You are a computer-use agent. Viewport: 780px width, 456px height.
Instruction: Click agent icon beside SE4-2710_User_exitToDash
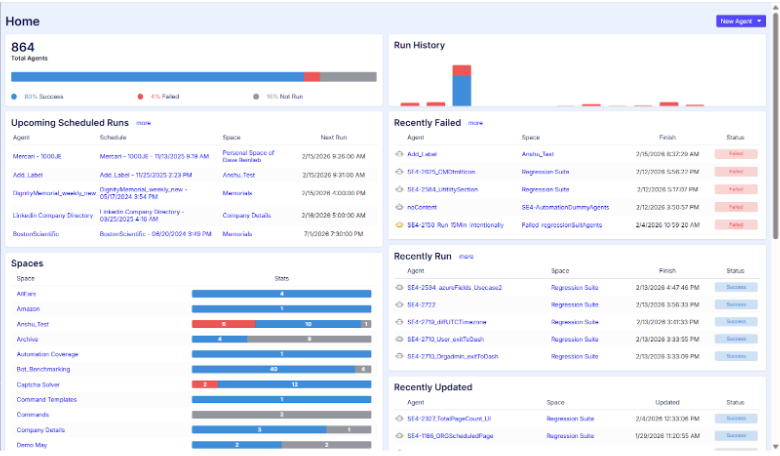click(x=400, y=339)
